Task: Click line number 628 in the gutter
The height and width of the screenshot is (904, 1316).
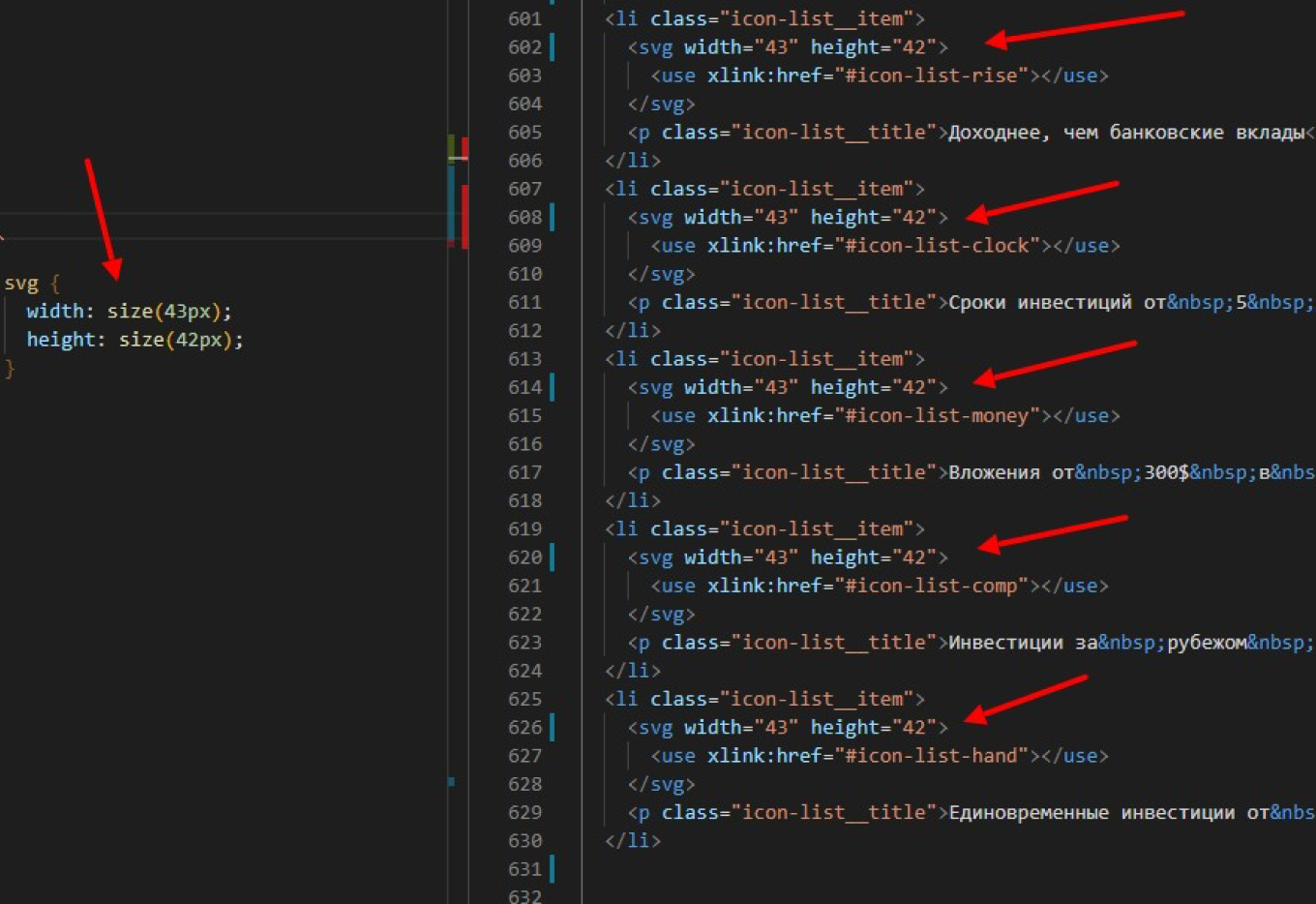Action: 524,783
